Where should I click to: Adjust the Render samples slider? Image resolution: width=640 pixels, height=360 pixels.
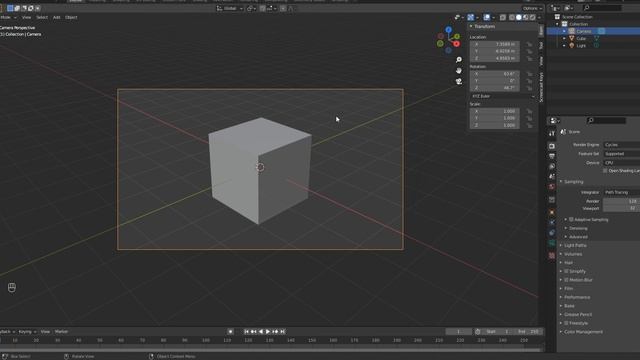622,201
